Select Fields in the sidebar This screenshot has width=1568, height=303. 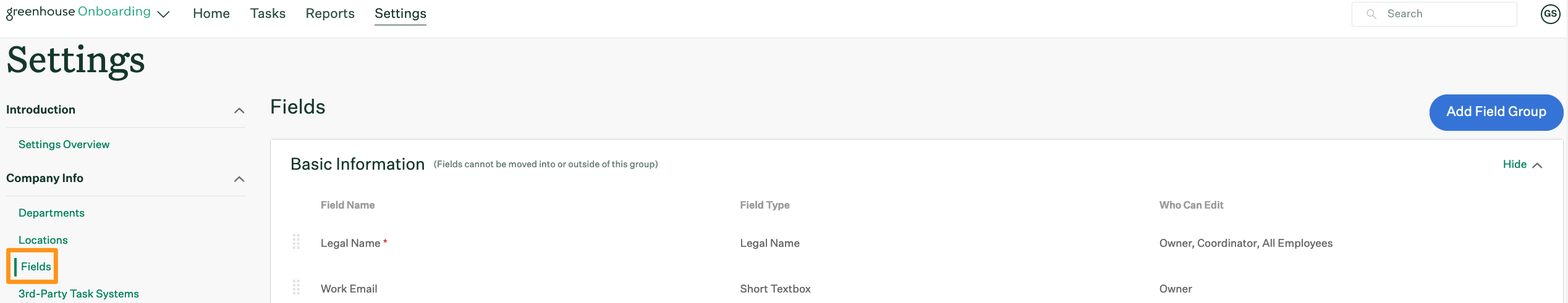[x=36, y=267]
